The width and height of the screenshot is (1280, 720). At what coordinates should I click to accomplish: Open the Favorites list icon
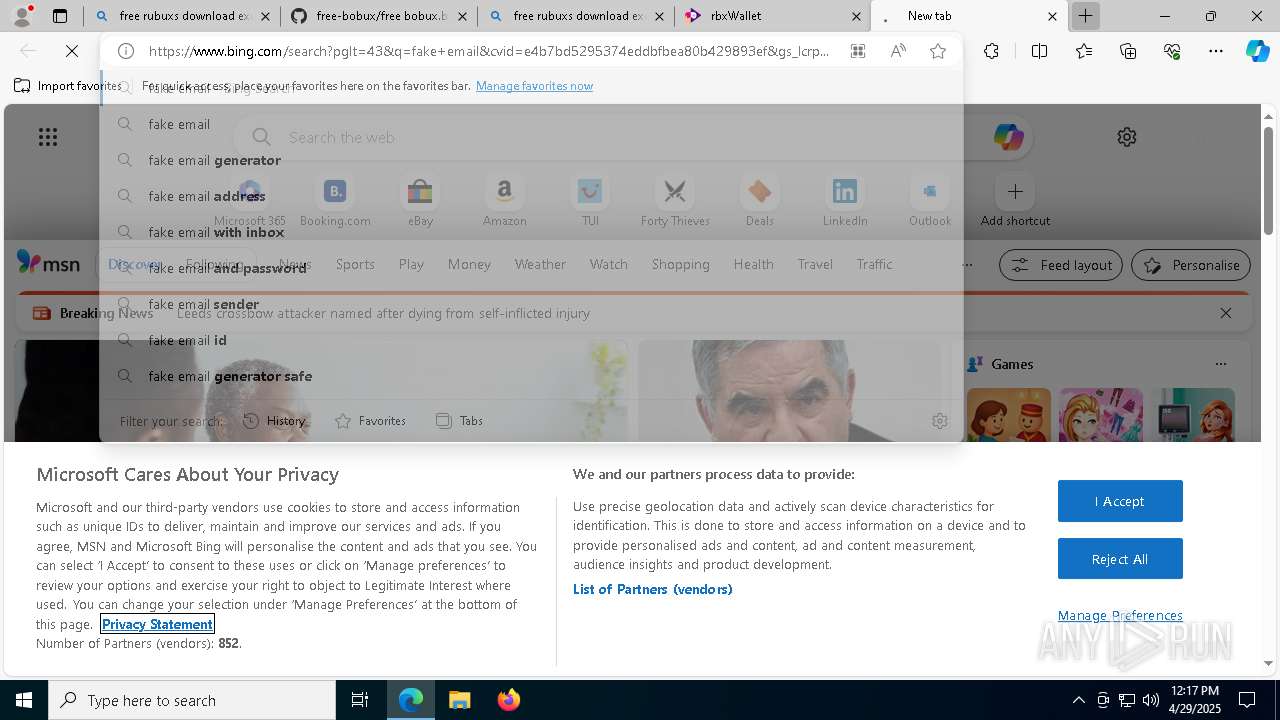[1084, 51]
